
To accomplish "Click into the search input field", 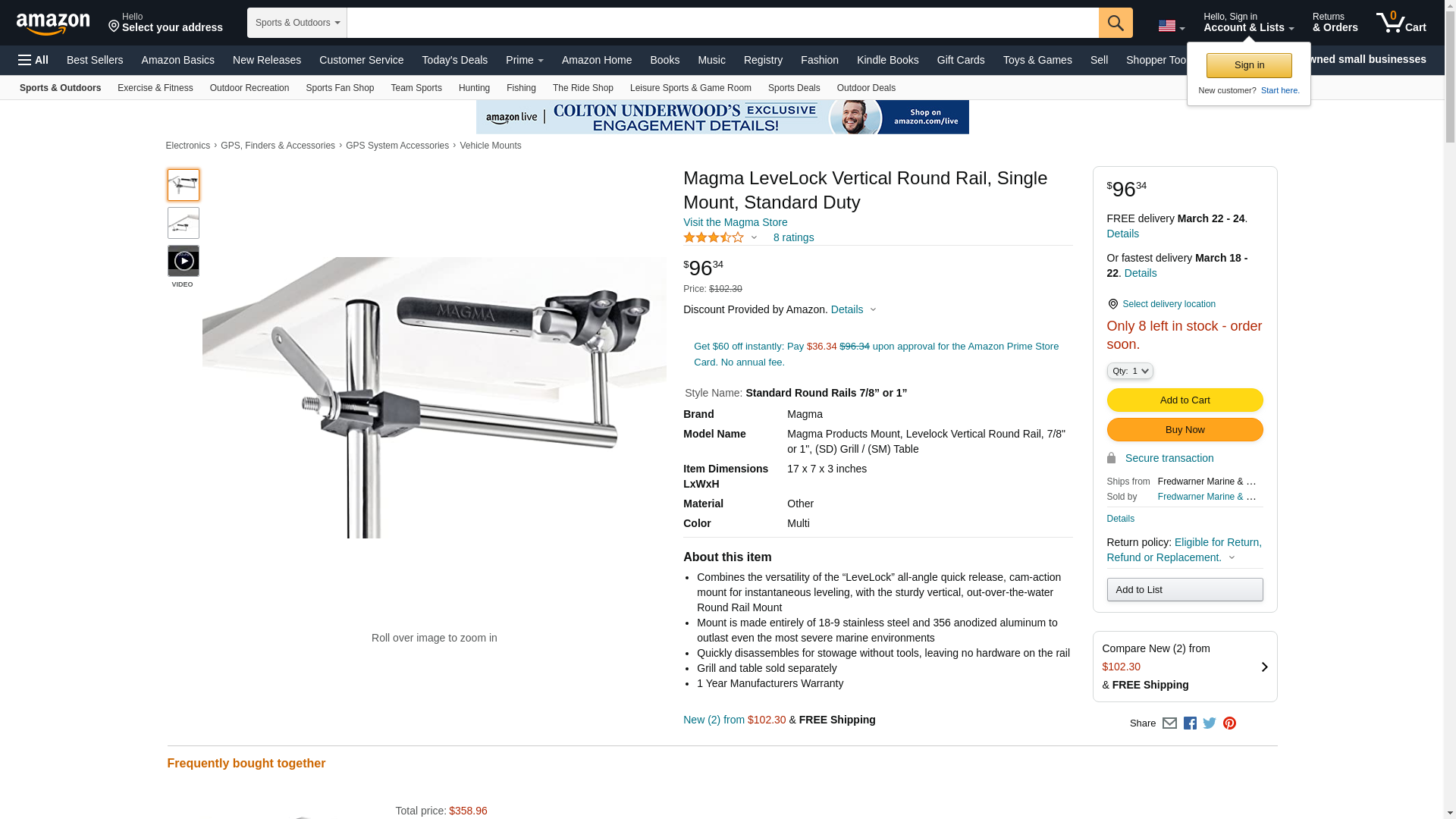I will coord(723,23).
